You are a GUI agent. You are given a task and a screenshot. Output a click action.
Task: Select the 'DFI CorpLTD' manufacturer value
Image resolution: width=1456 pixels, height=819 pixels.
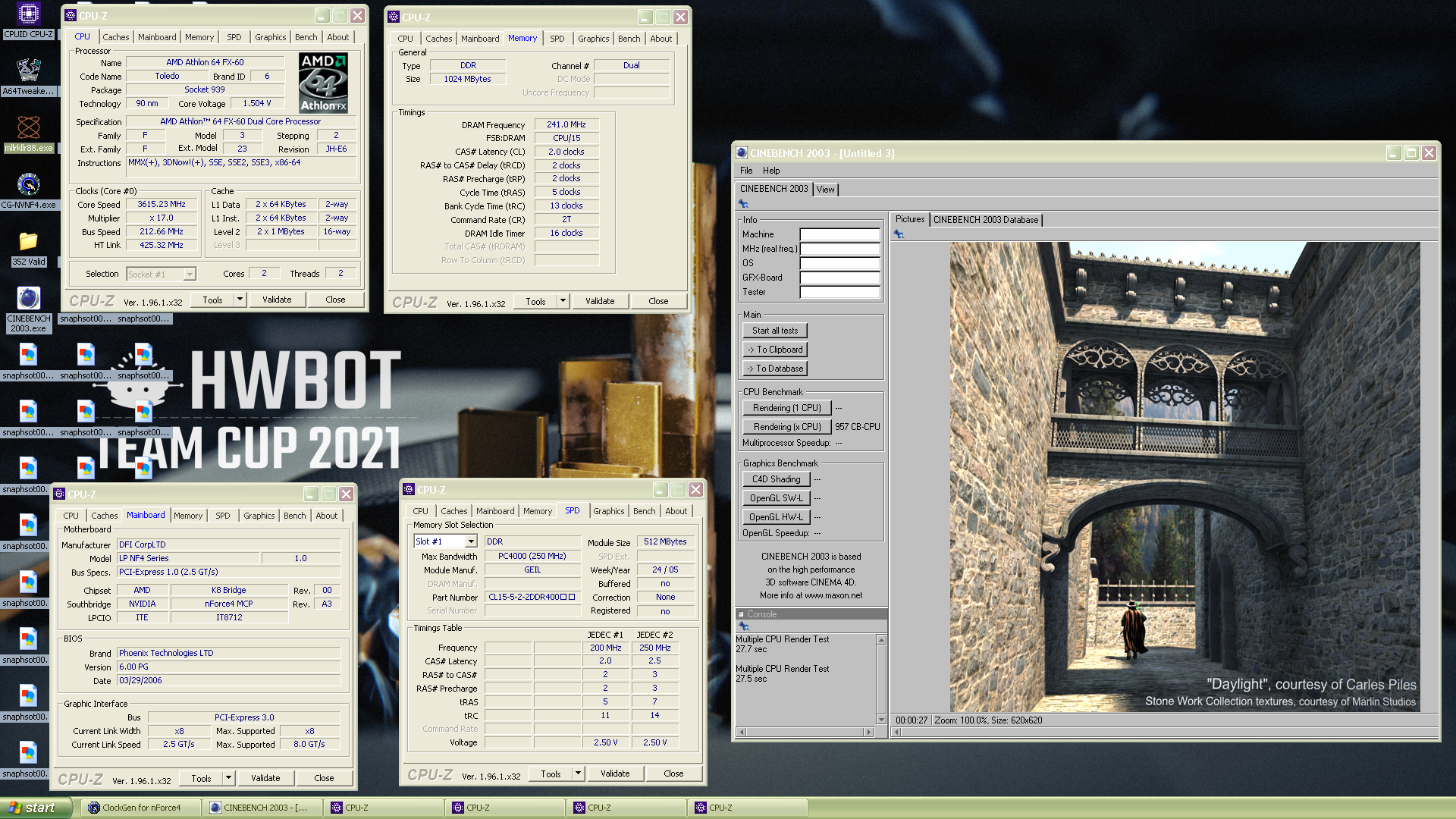[x=142, y=544]
